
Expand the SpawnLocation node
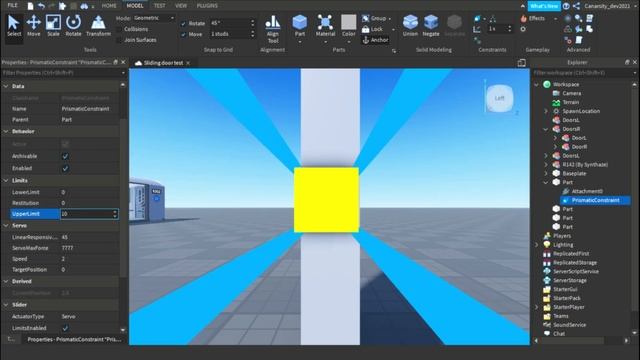click(546, 111)
